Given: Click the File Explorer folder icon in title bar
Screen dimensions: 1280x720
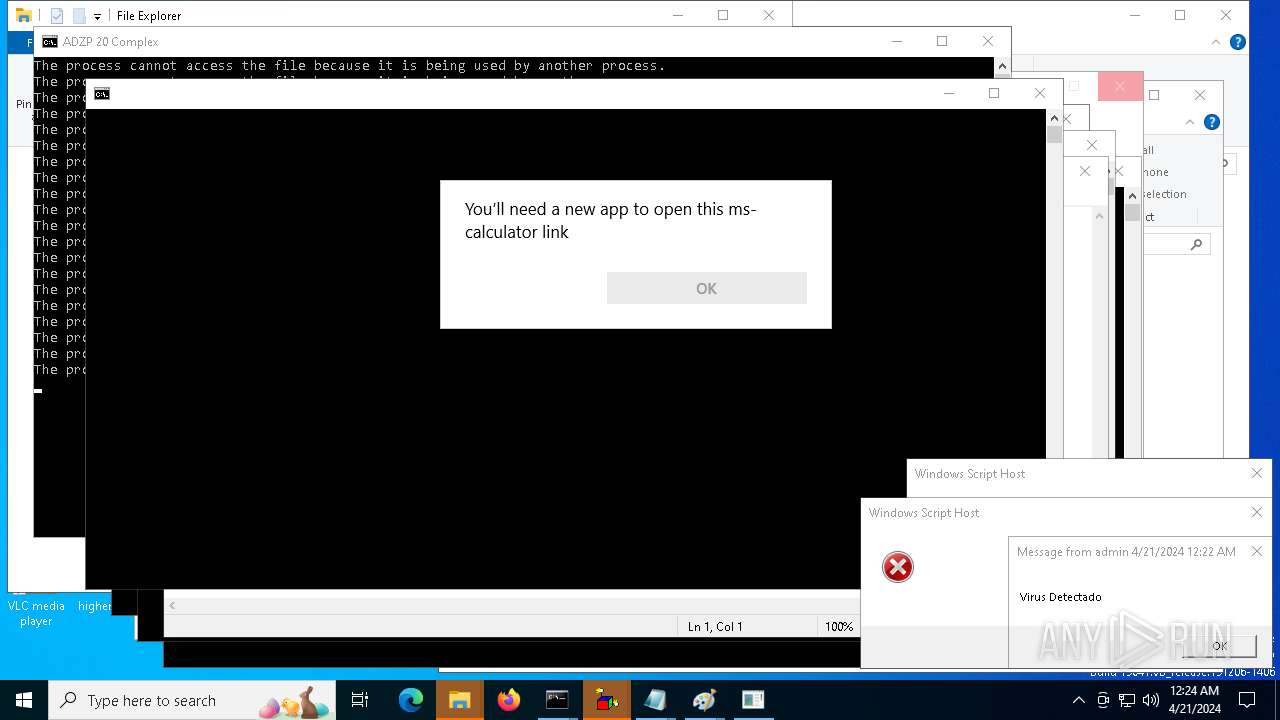Looking at the screenshot, I should tap(23, 16).
